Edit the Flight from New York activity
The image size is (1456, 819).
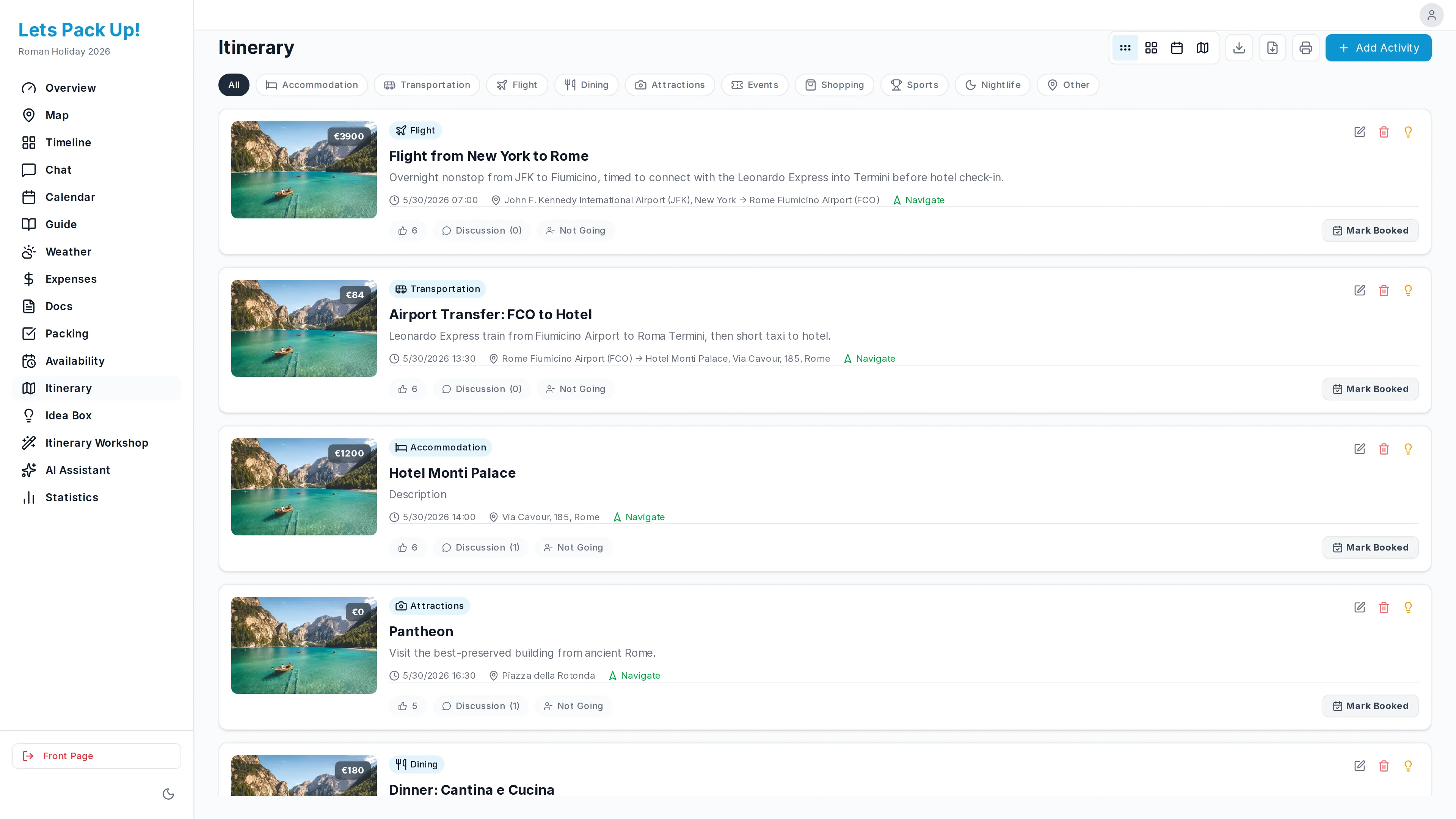pyautogui.click(x=1359, y=132)
